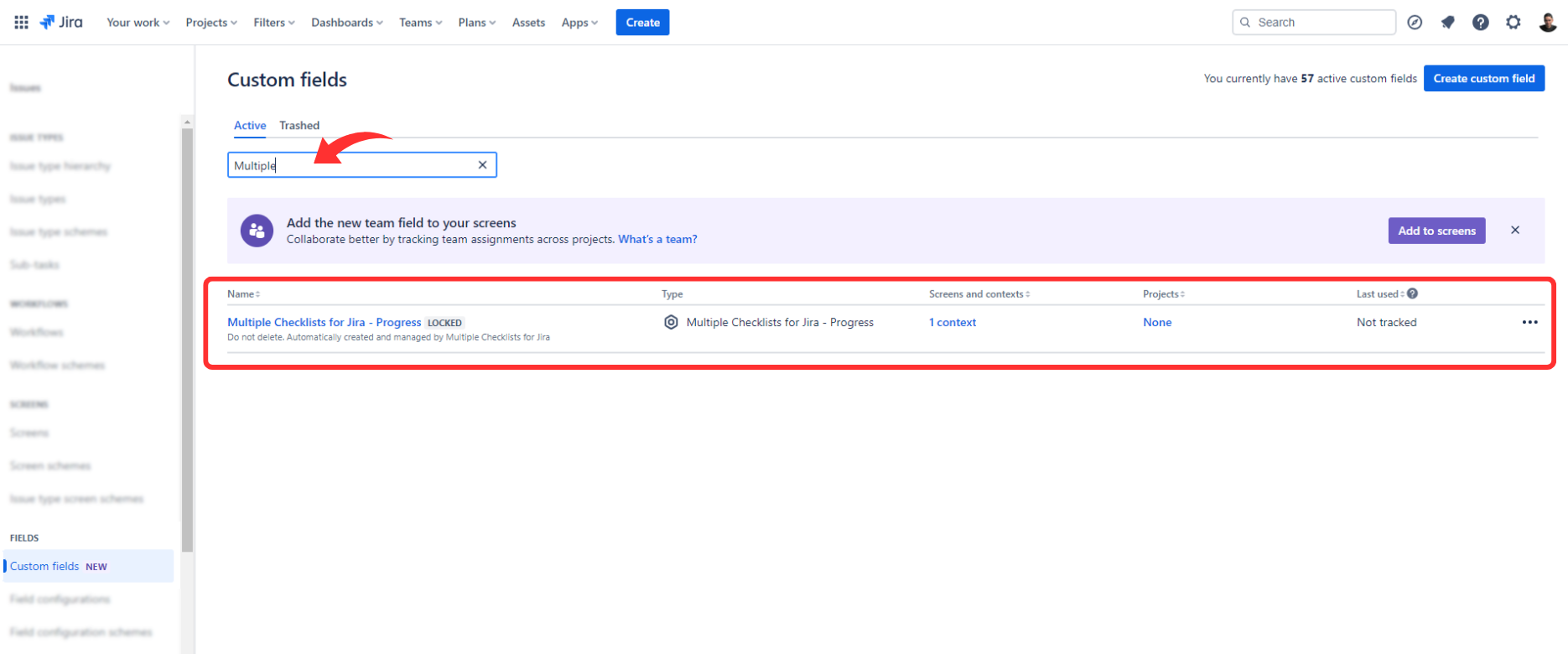Open the more actions ellipsis for the Progress field
Screen dimensions: 1568x654
click(1530, 322)
